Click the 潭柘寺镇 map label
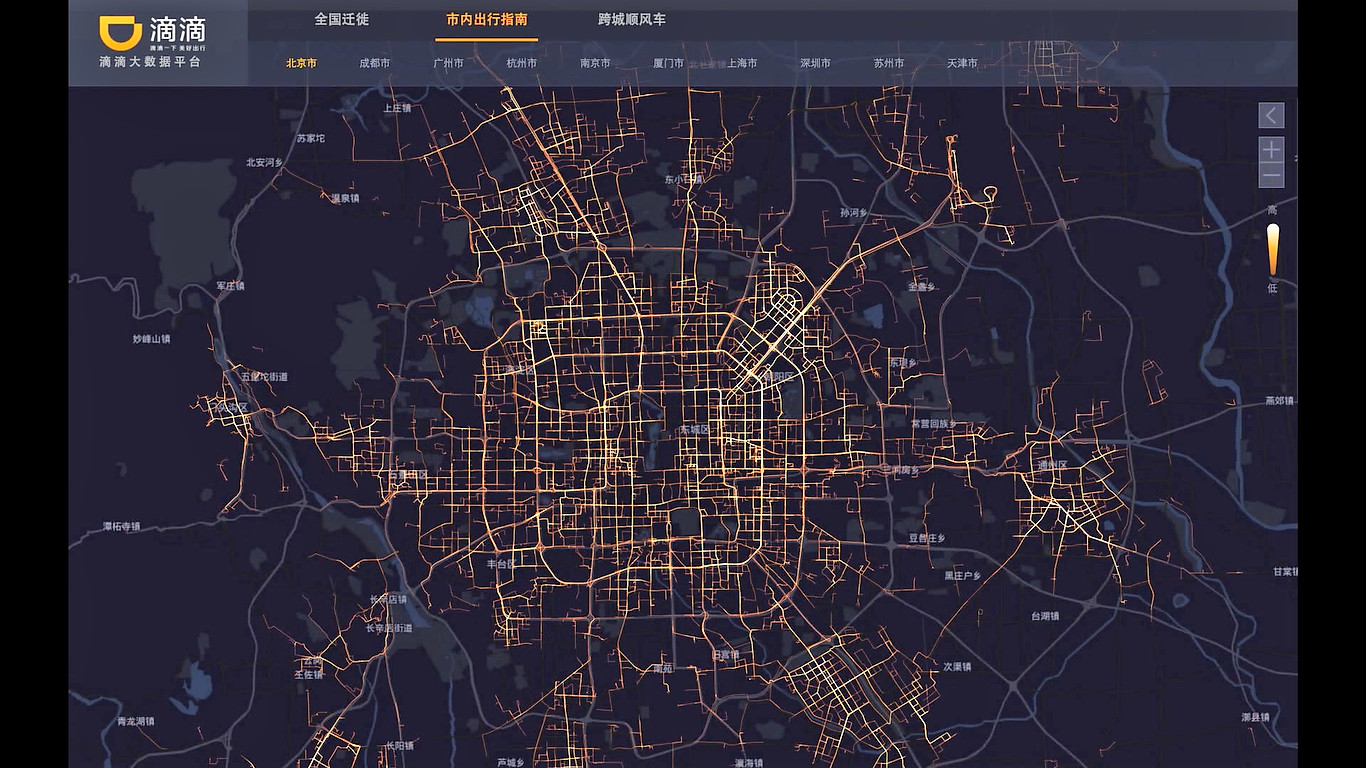This screenshot has height=768, width=1366. [x=122, y=526]
